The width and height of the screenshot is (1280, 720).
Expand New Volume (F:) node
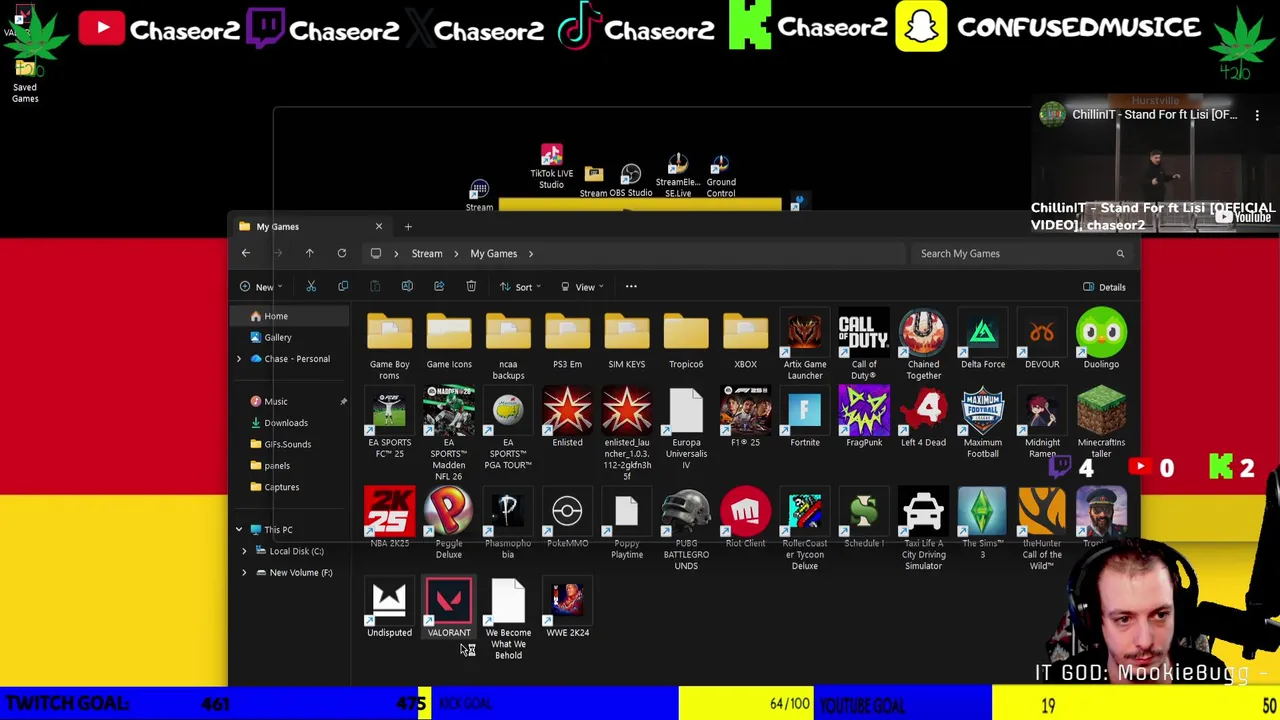[244, 573]
